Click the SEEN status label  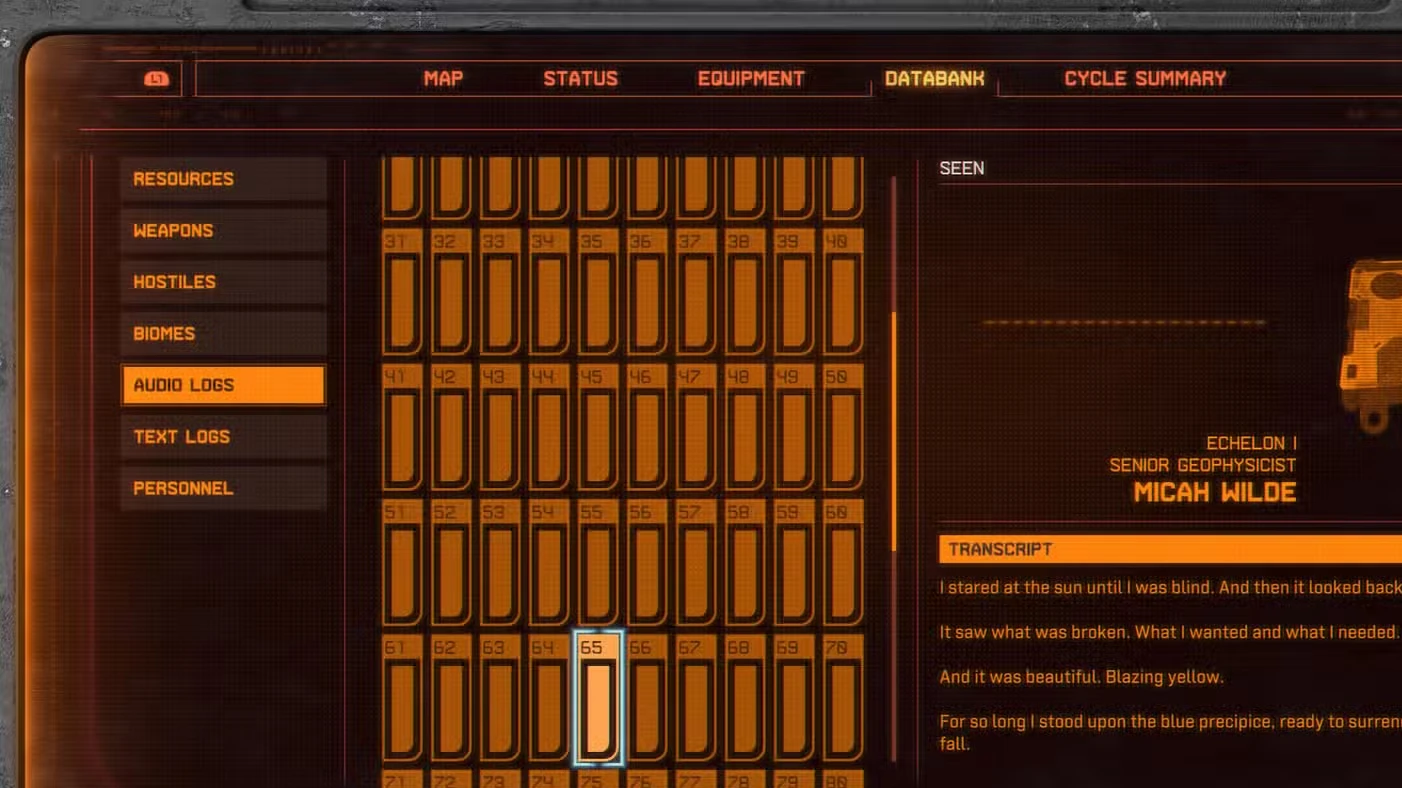tap(962, 168)
